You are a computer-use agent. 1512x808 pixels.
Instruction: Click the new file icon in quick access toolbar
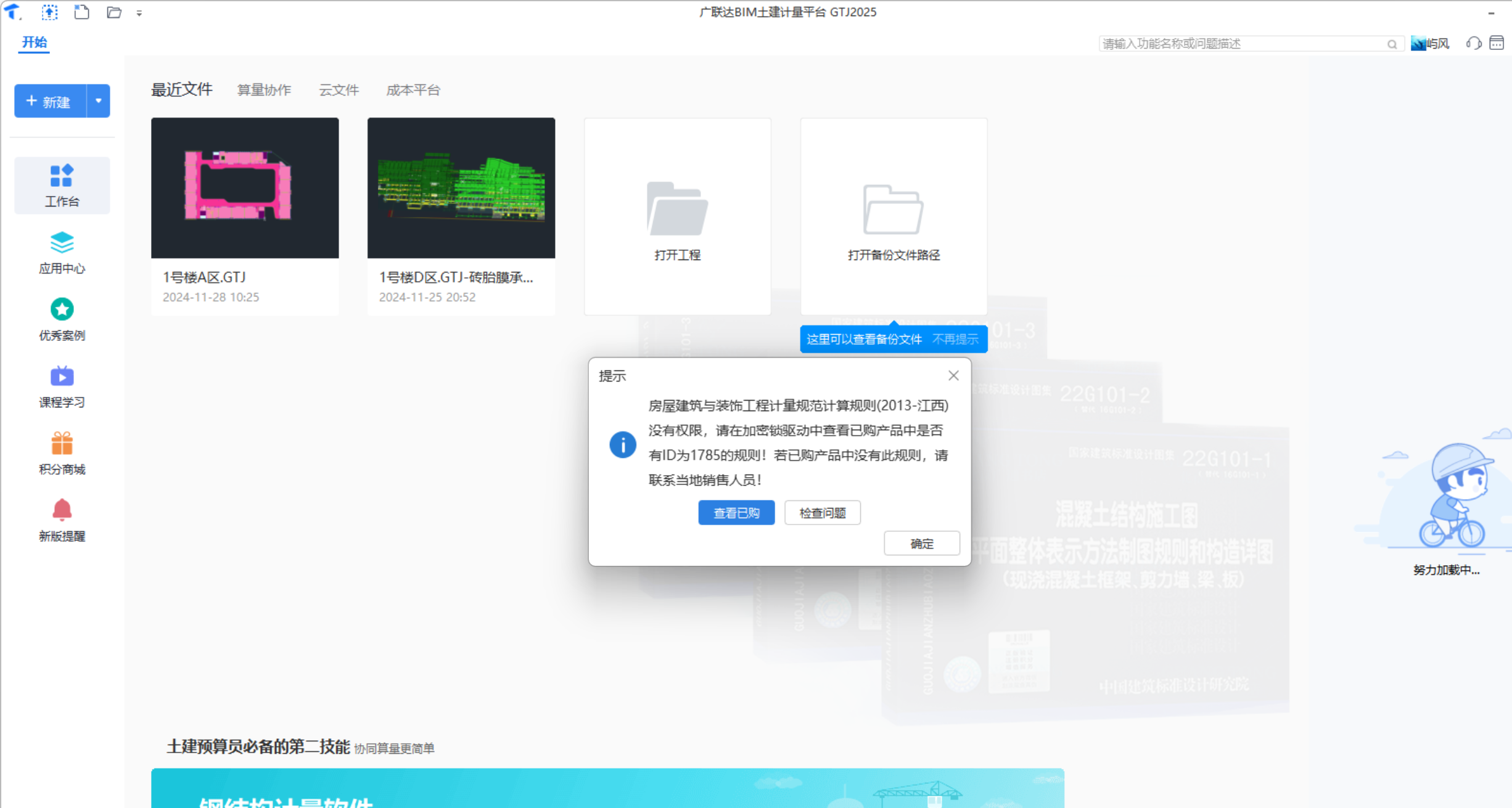pos(81,12)
